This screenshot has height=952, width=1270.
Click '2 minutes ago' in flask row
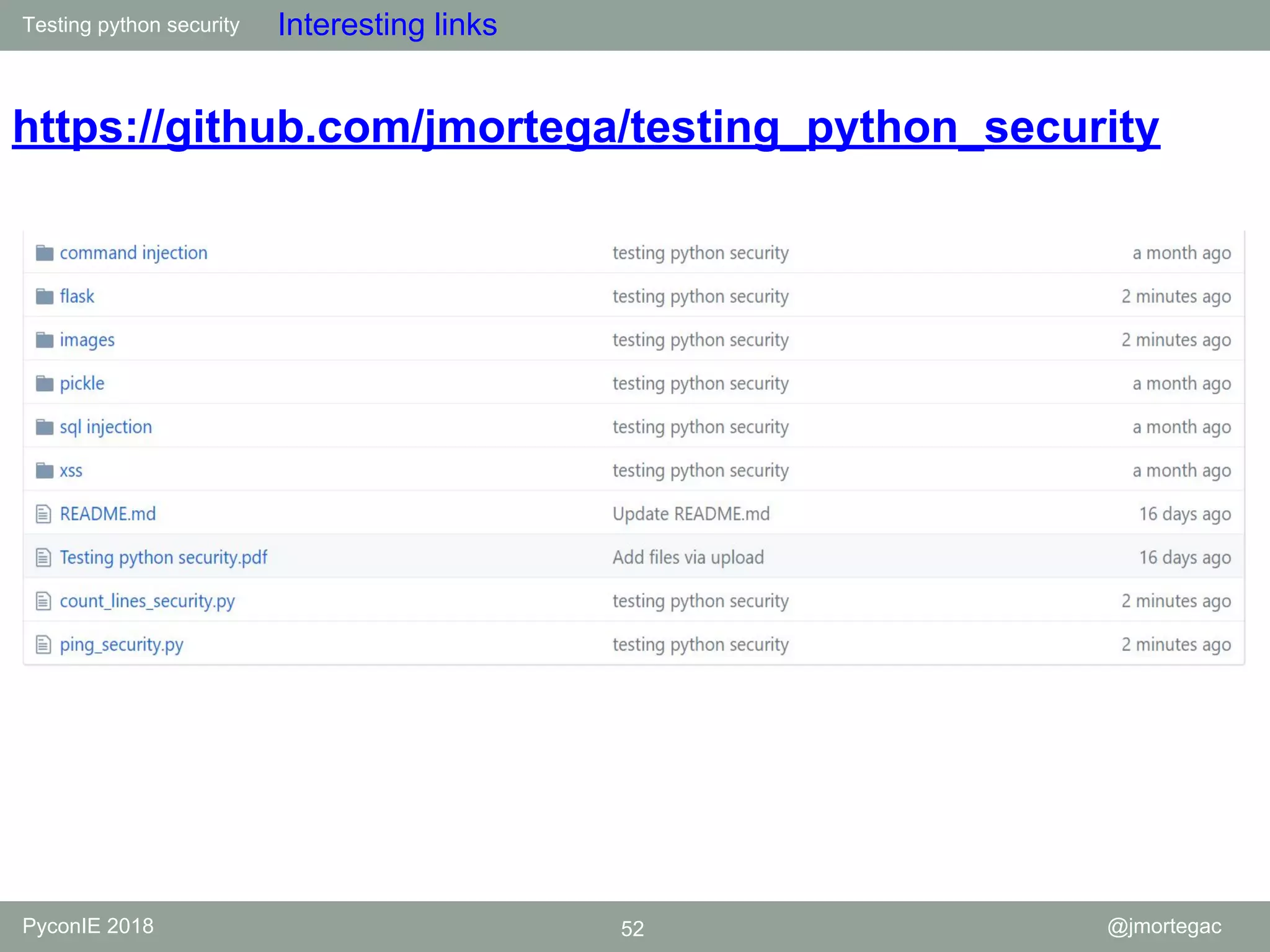coord(1176,296)
